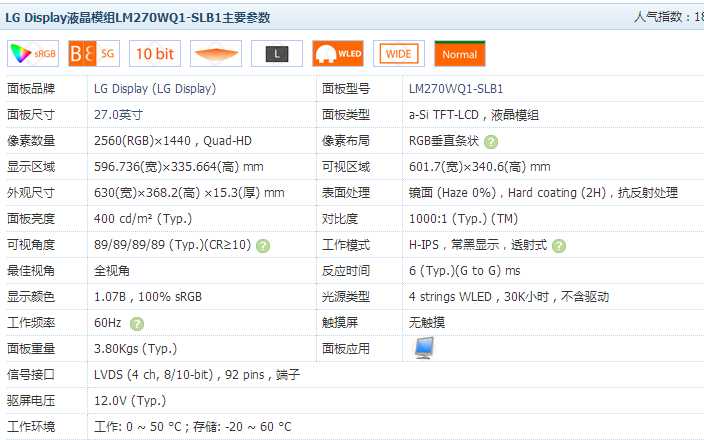
Task: Click 1.07B, 100% sRGB value
Action: coord(148,297)
